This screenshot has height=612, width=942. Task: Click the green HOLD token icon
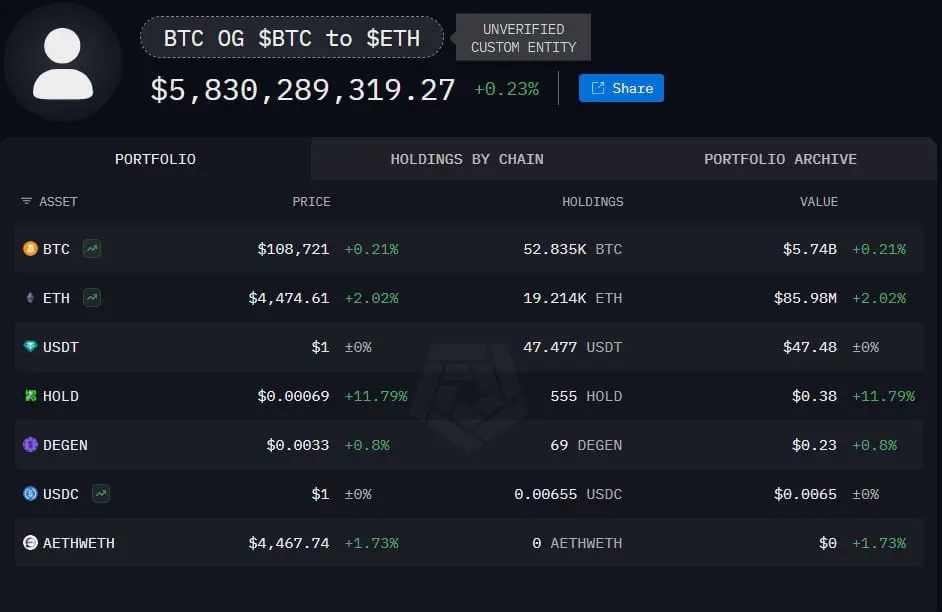[x=30, y=396]
